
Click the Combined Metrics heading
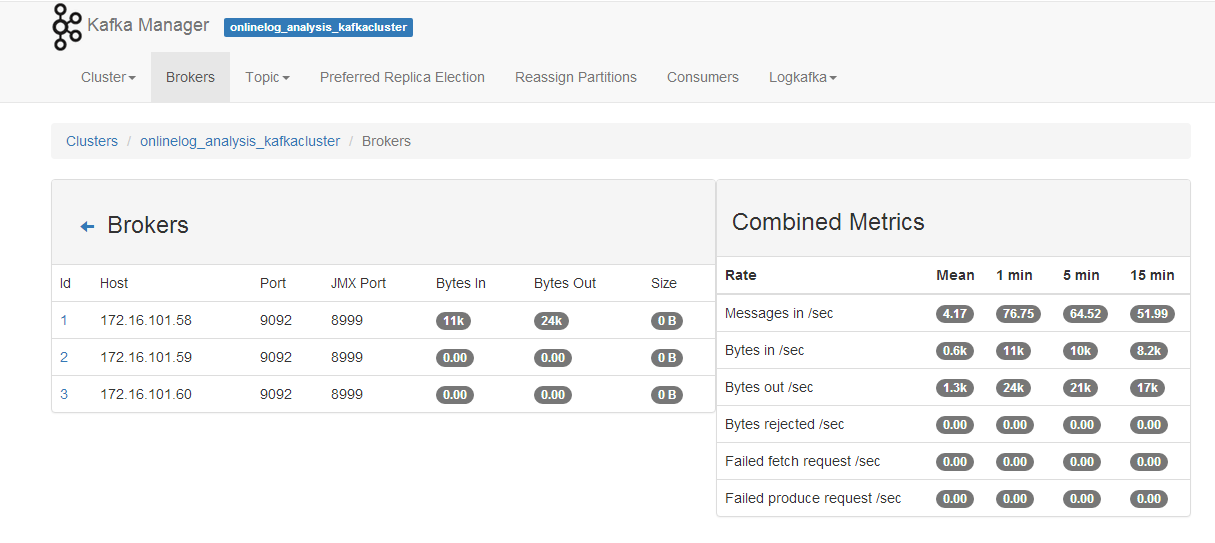pyautogui.click(x=828, y=222)
